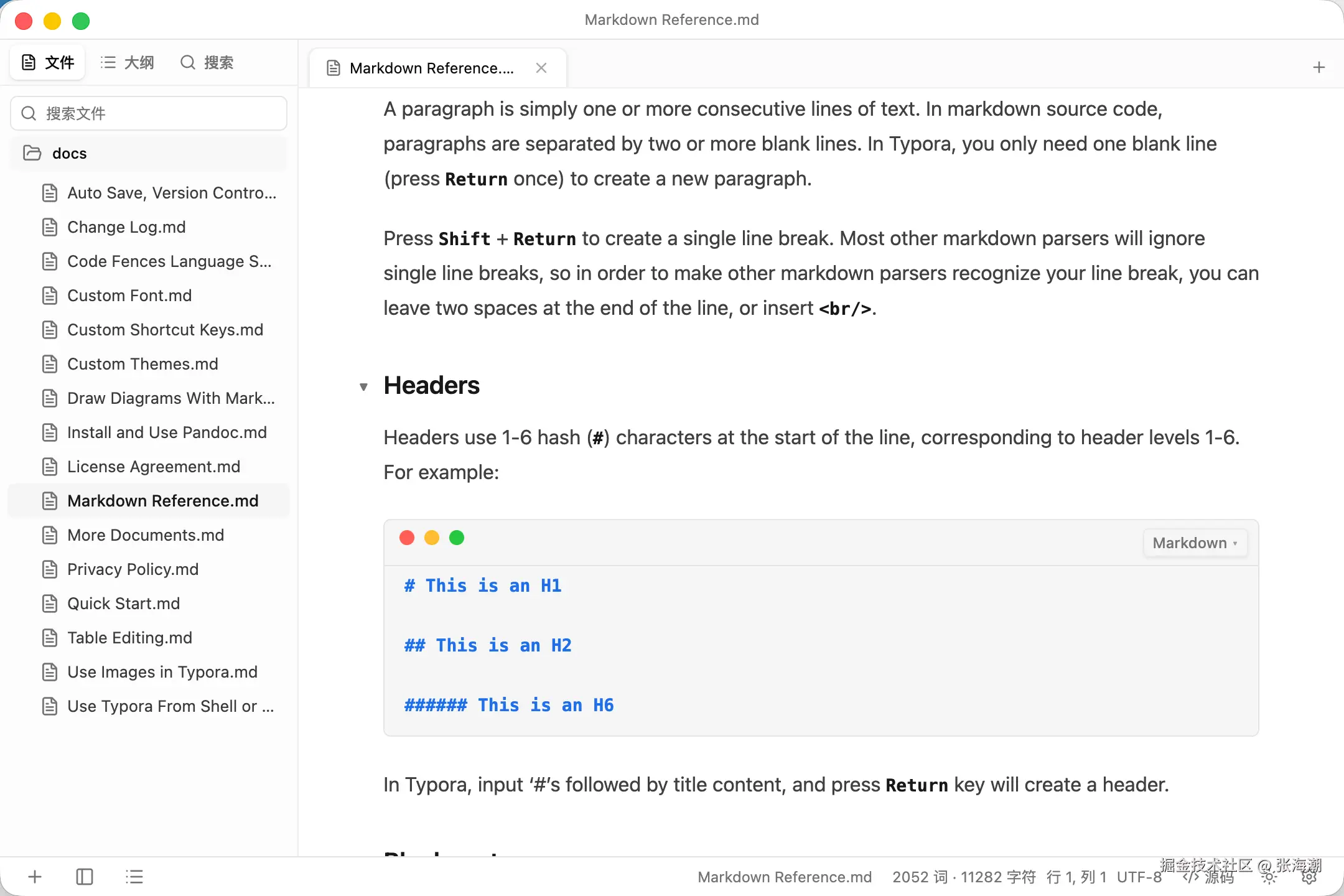Focus the 搜索文件 file search field
Screen dimensions: 1344x896
tap(149, 113)
